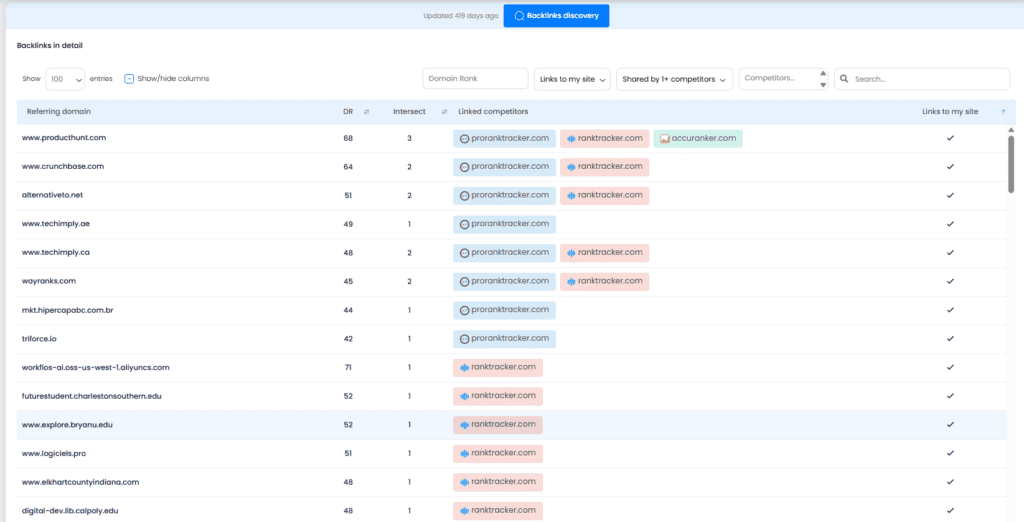This screenshot has height=522, width=1024.
Task: Open the wayranks.com referring domain link
Action: [x=49, y=281]
